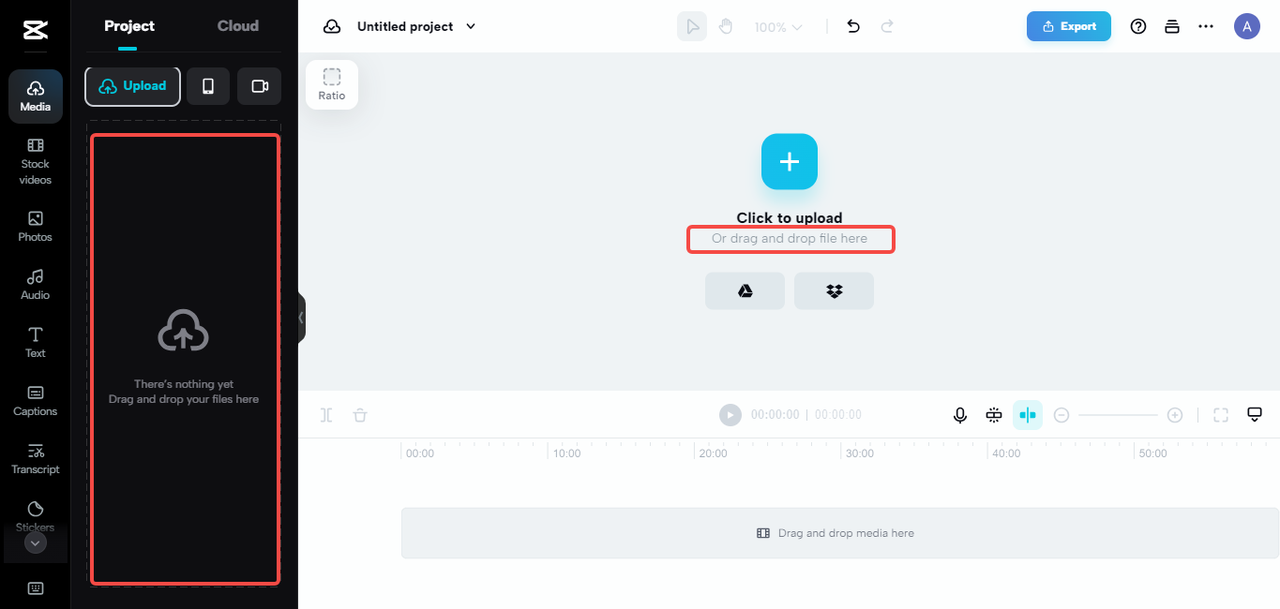
Task: Select the hand pan tool
Action: tap(726, 27)
